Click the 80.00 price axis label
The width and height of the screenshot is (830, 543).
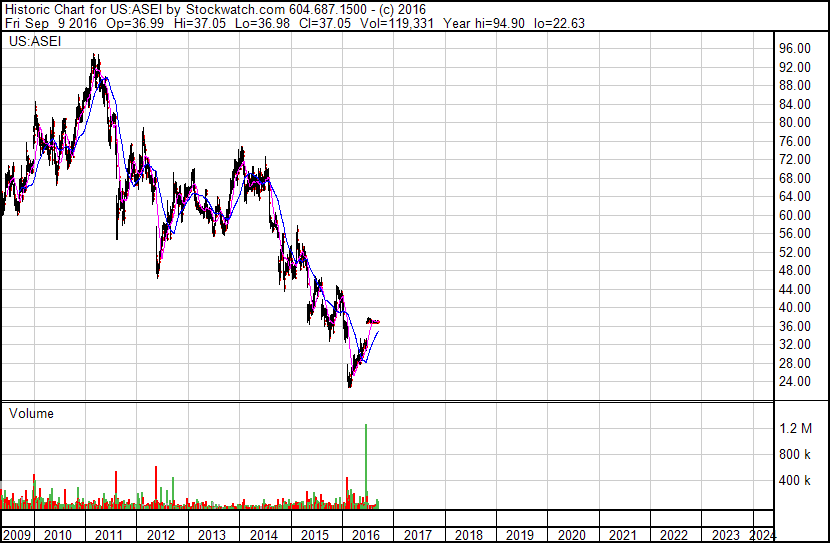[795, 122]
